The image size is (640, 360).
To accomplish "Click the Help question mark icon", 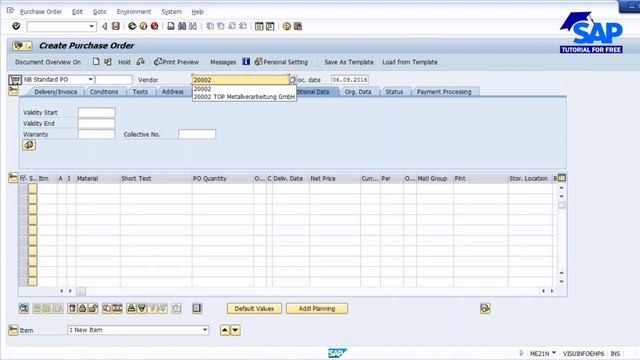I will [x=287, y=26].
